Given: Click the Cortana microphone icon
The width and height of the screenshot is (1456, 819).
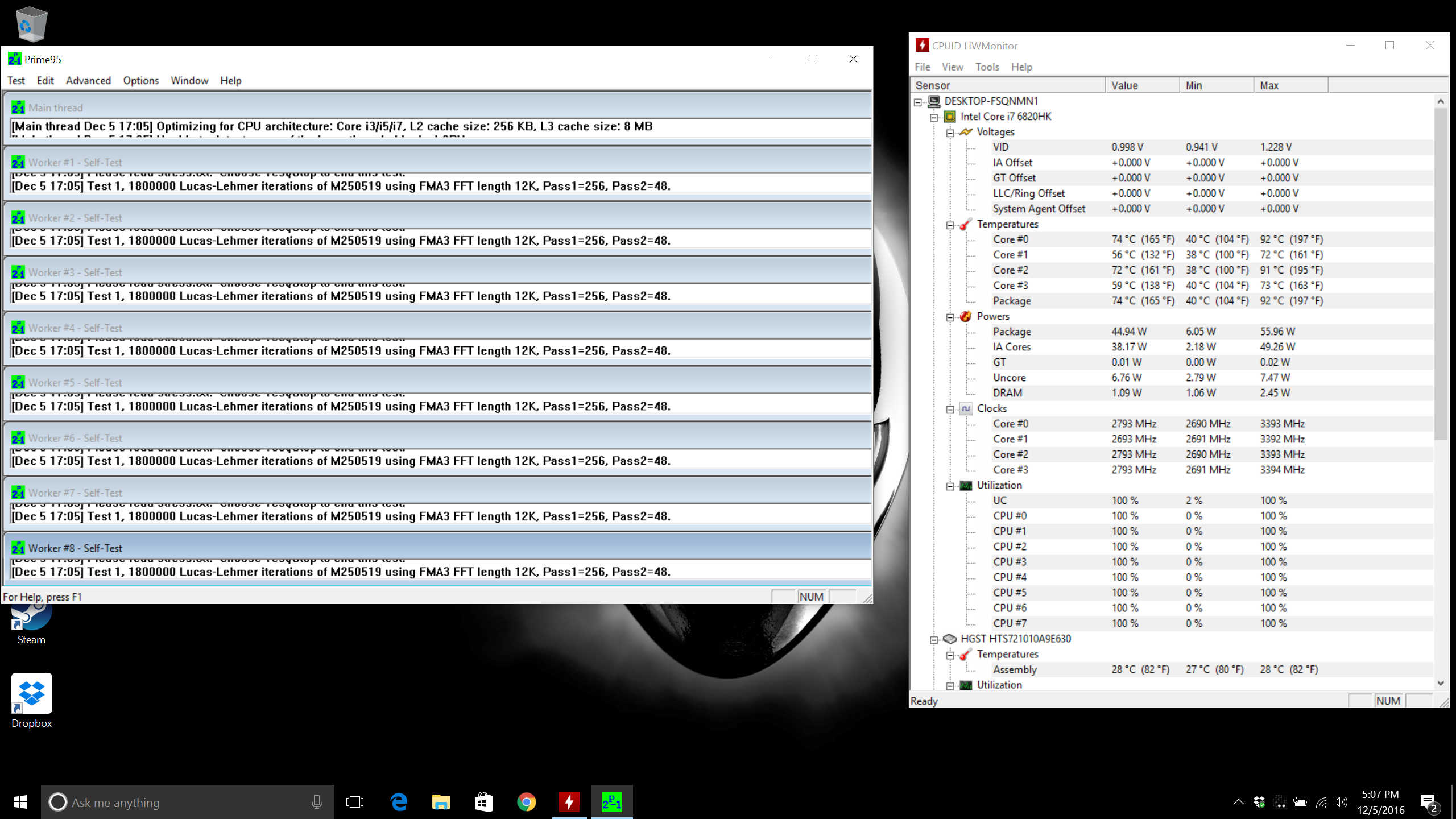Looking at the screenshot, I should point(317,802).
